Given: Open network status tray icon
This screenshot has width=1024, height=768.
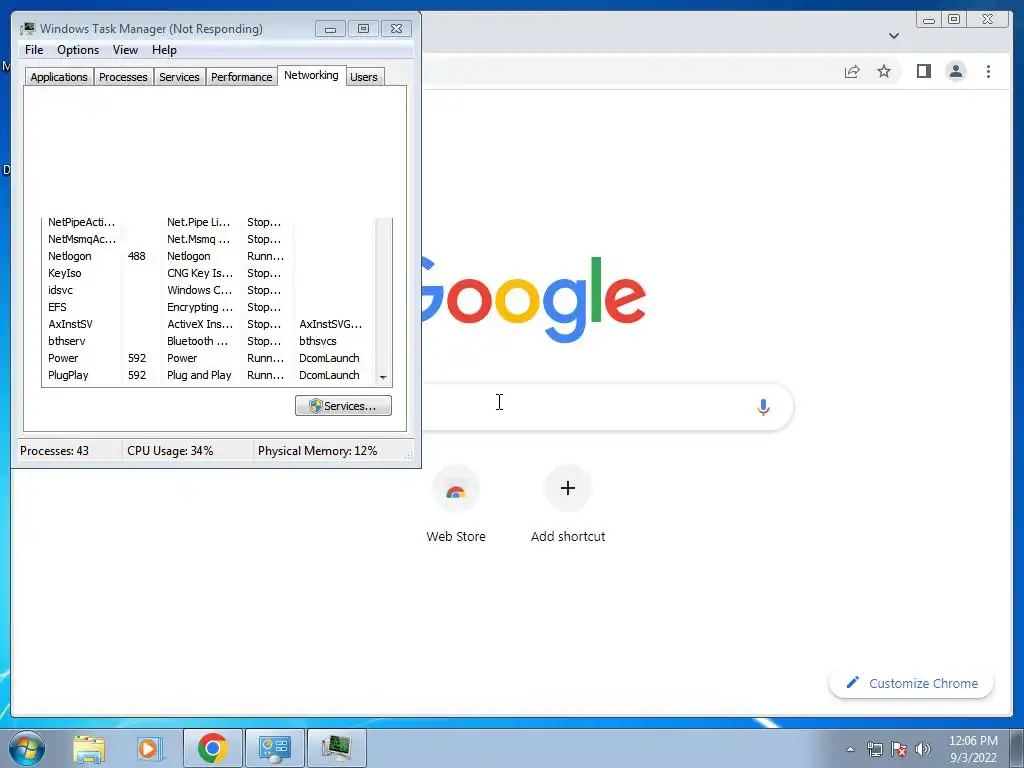Looking at the screenshot, I should point(874,749).
